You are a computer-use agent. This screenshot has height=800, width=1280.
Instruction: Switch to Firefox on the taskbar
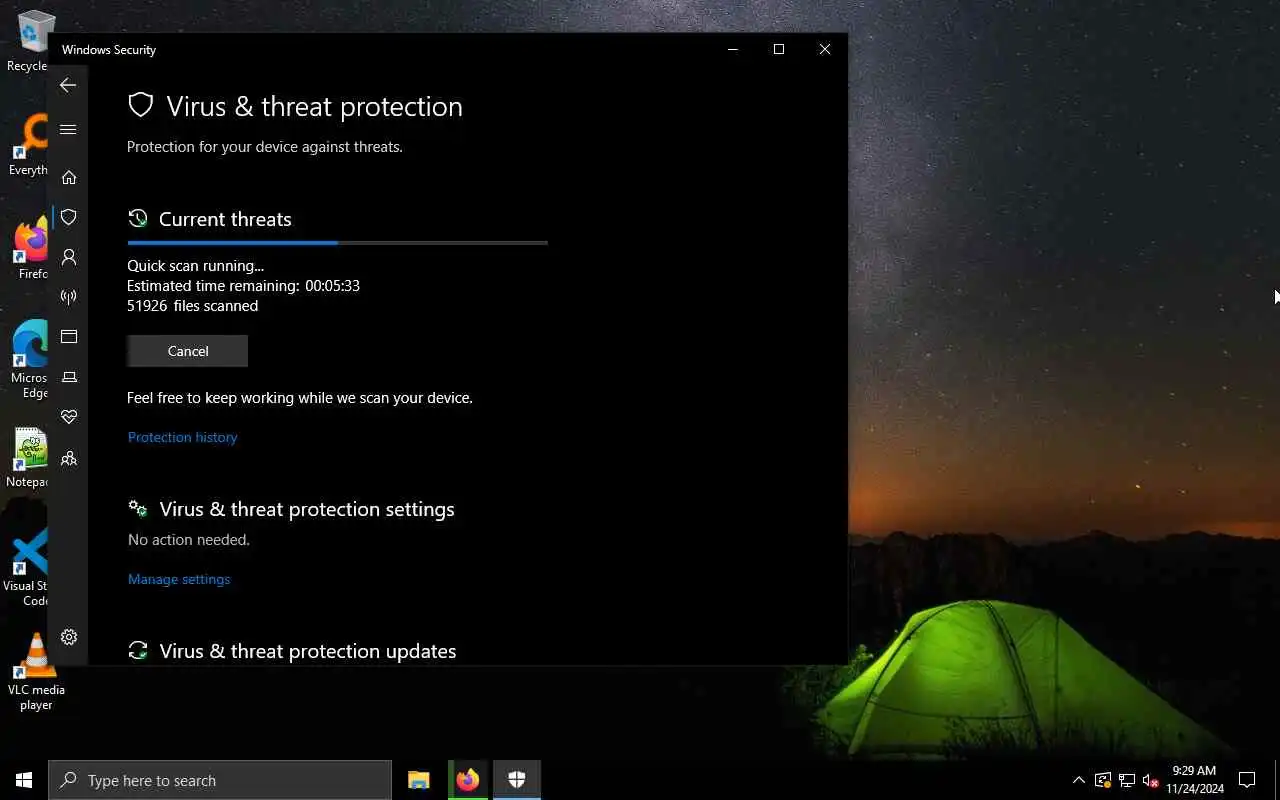pyautogui.click(x=468, y=780)
